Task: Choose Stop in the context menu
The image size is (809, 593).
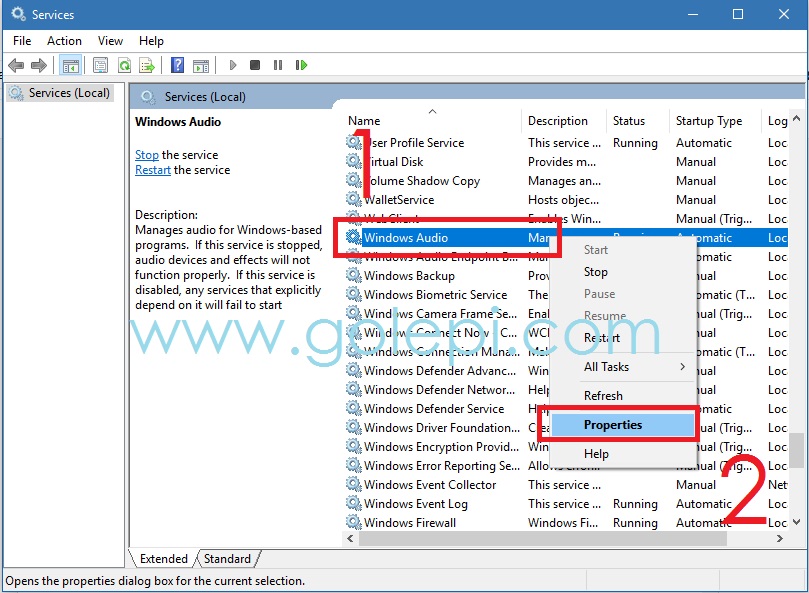Action: 623,271
